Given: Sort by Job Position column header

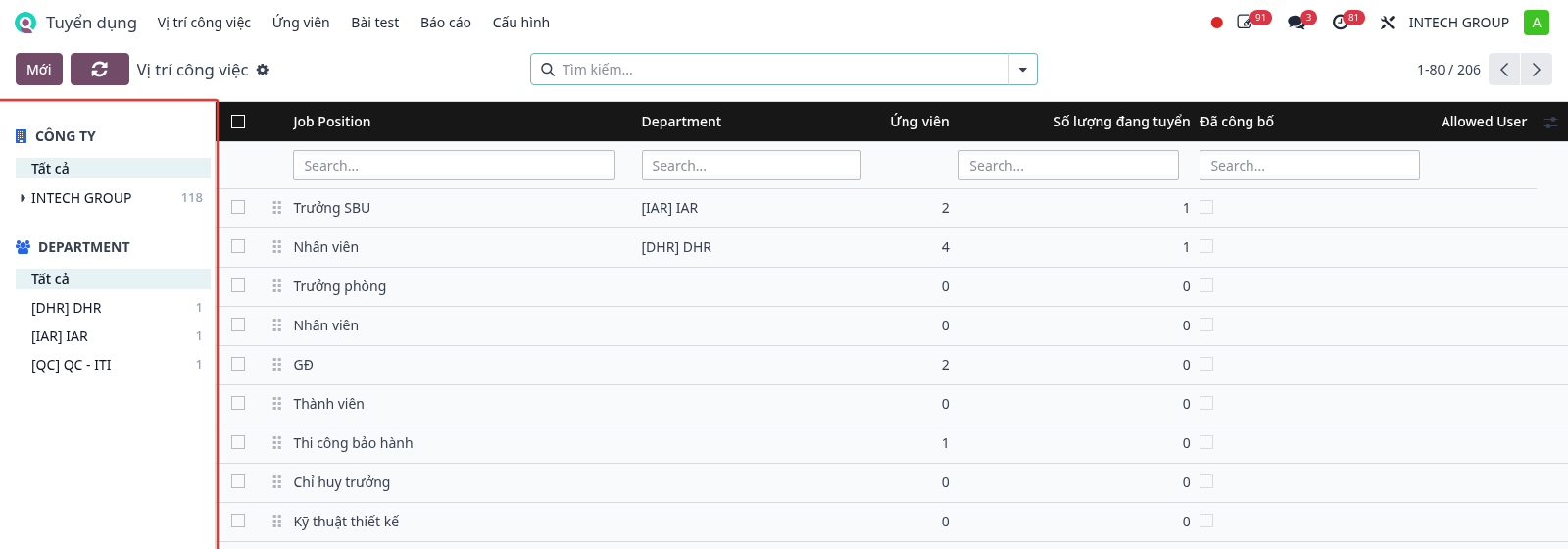Looking at the screenshot, I should tap(332, 122).
